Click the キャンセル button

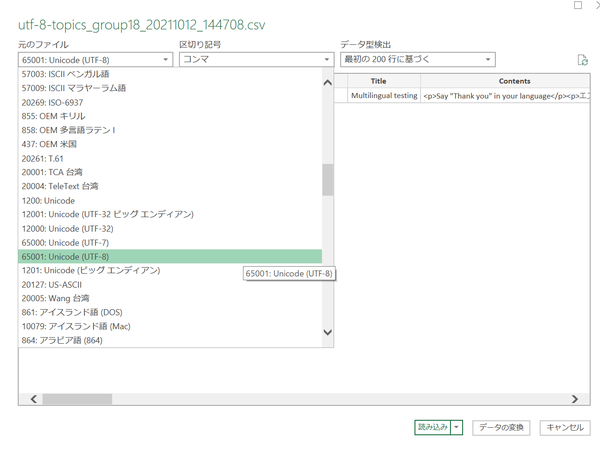pyautogui.click(x=565, y=427)
